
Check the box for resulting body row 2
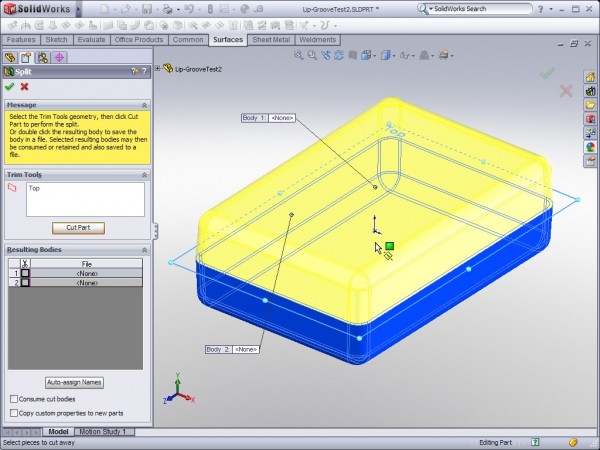coord(25,283)
